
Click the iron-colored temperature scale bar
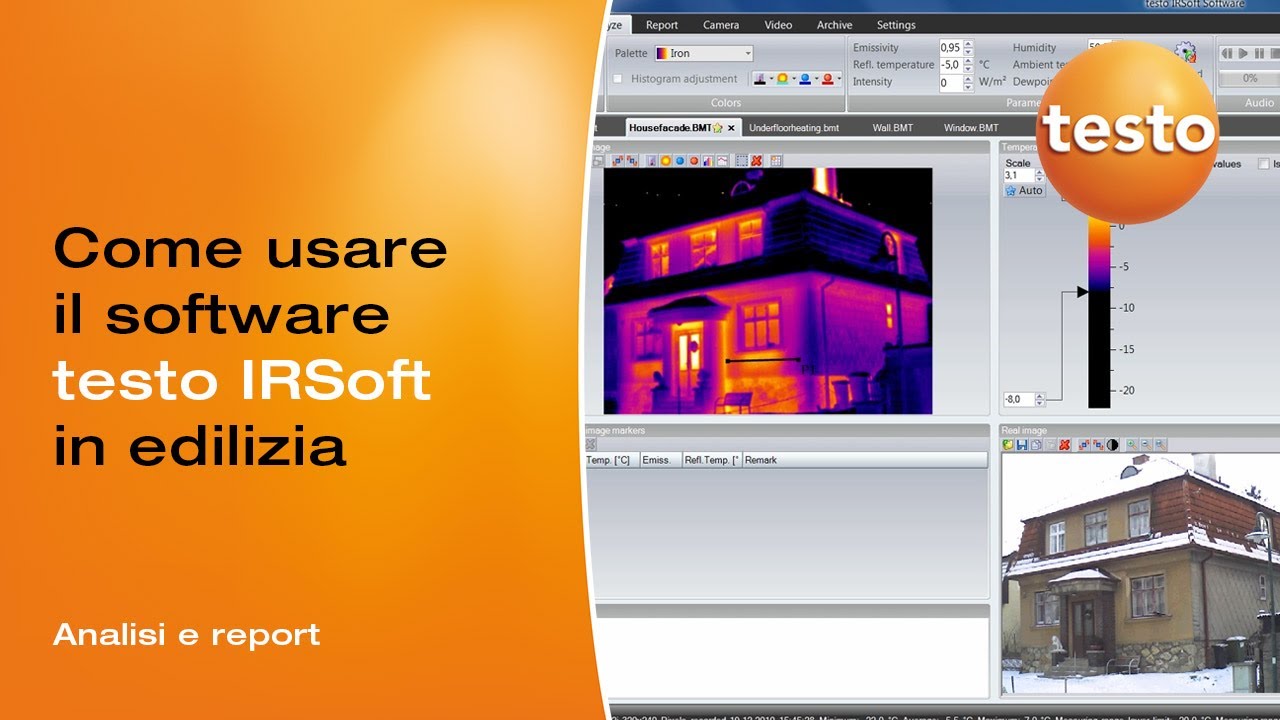(x=1099, y=312)
